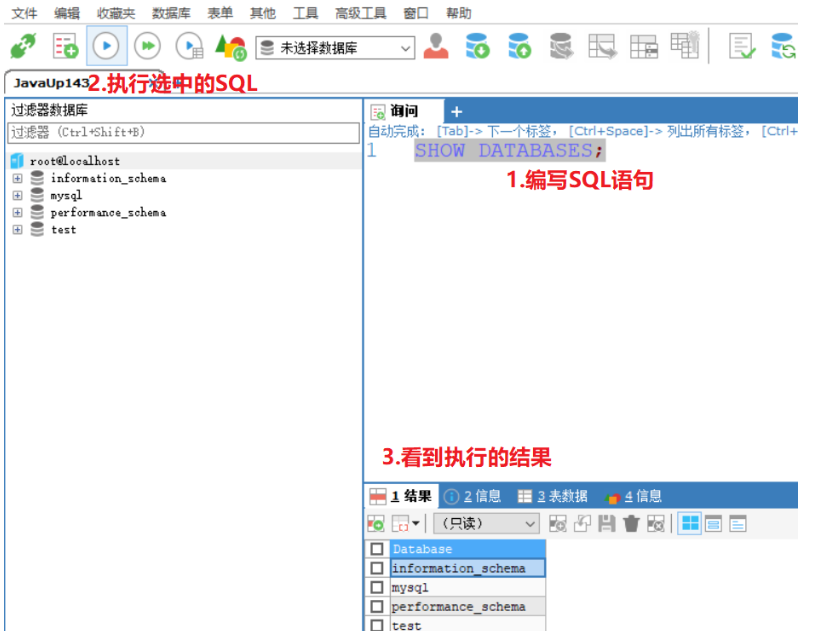The width and height of the screenshot is (815, 631).
Task: Open the 帮助 menu
Action: 458,13
